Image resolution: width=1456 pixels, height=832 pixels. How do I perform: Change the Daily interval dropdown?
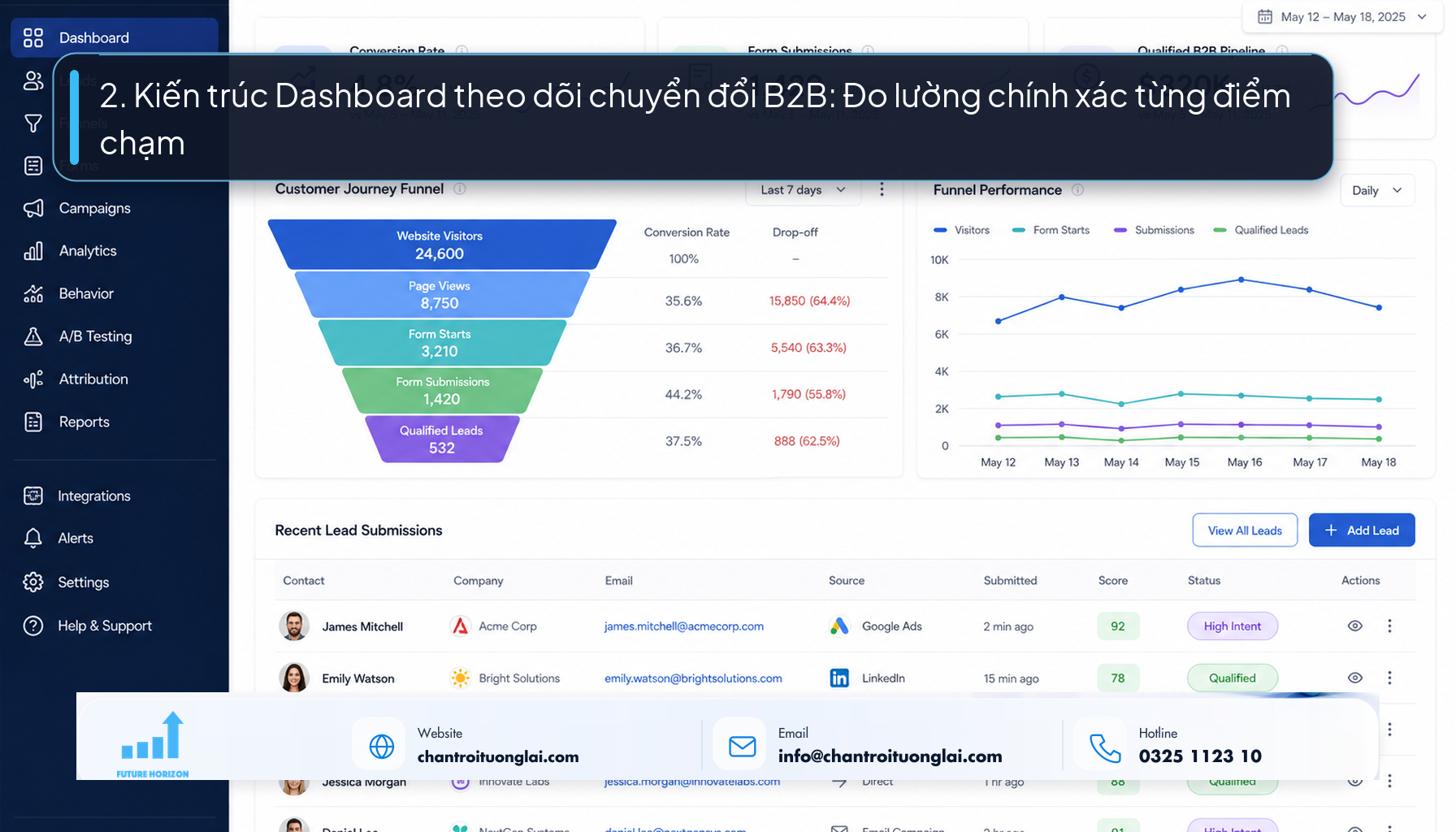coord(1377,190)
